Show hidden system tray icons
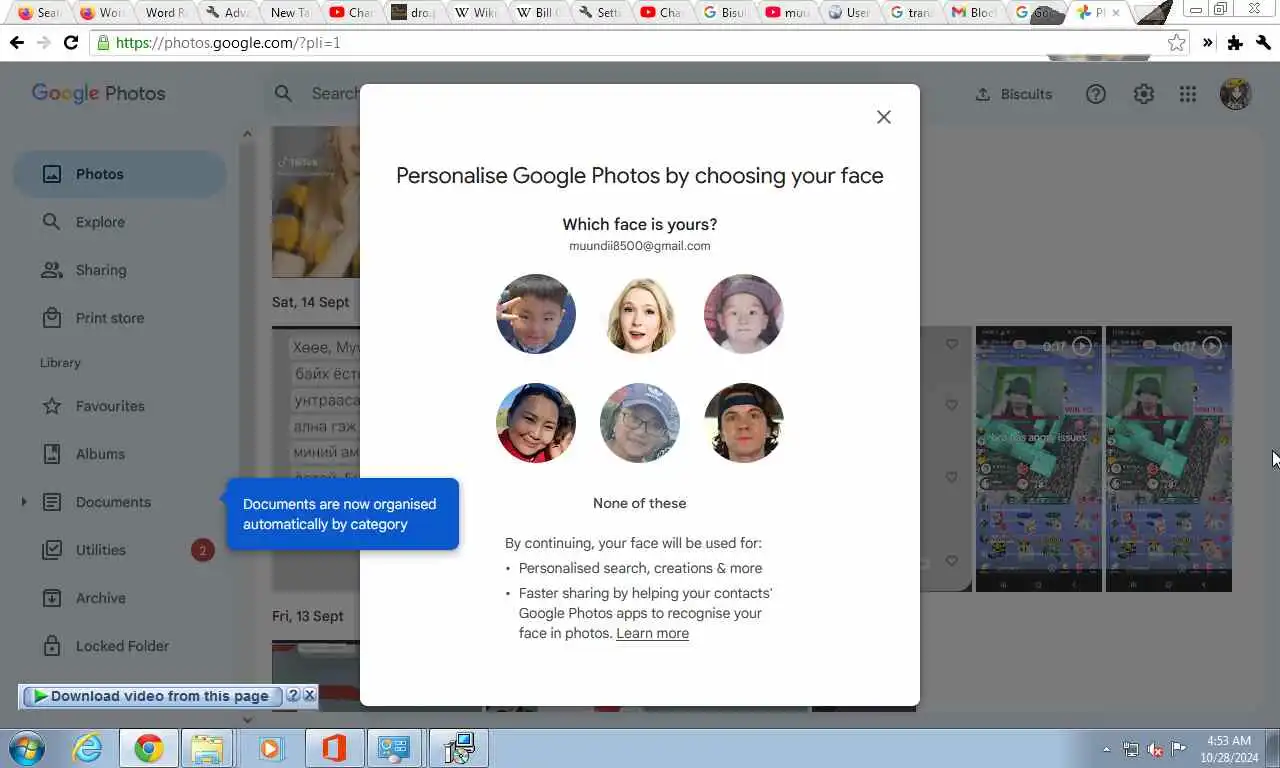The image size is (1280, 768). [1106, 749]
